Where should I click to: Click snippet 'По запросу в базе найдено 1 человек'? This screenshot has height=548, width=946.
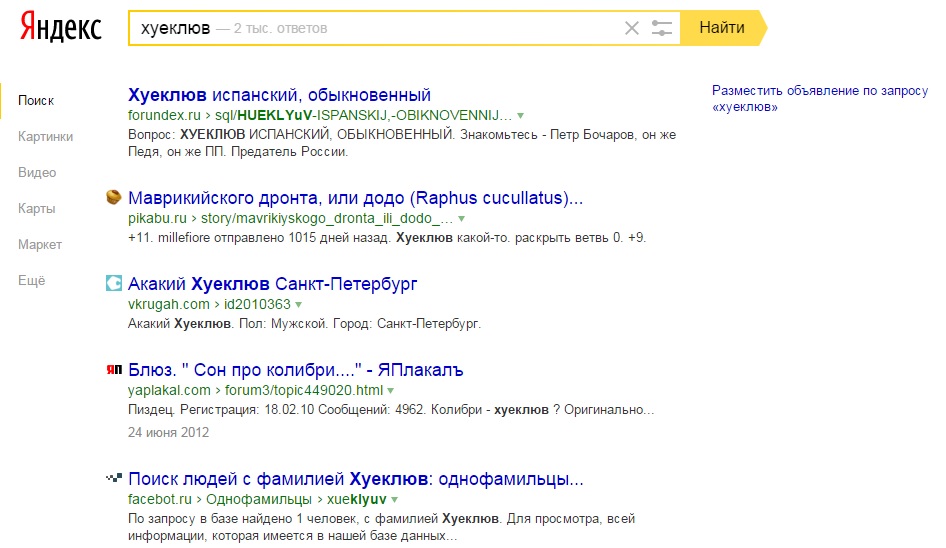pos(381,527)
